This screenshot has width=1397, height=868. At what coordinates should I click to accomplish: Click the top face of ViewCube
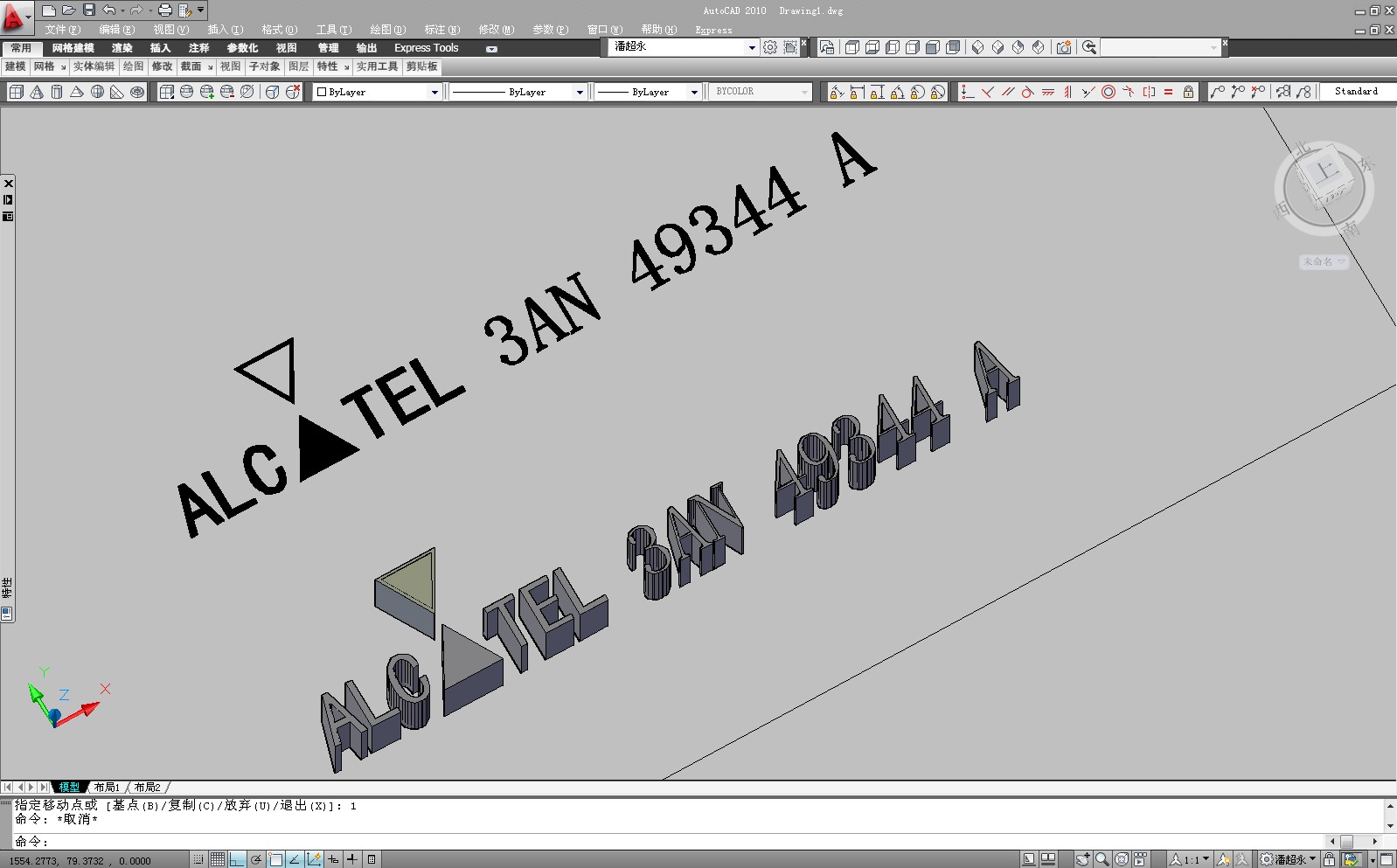tap(1327, 170)
